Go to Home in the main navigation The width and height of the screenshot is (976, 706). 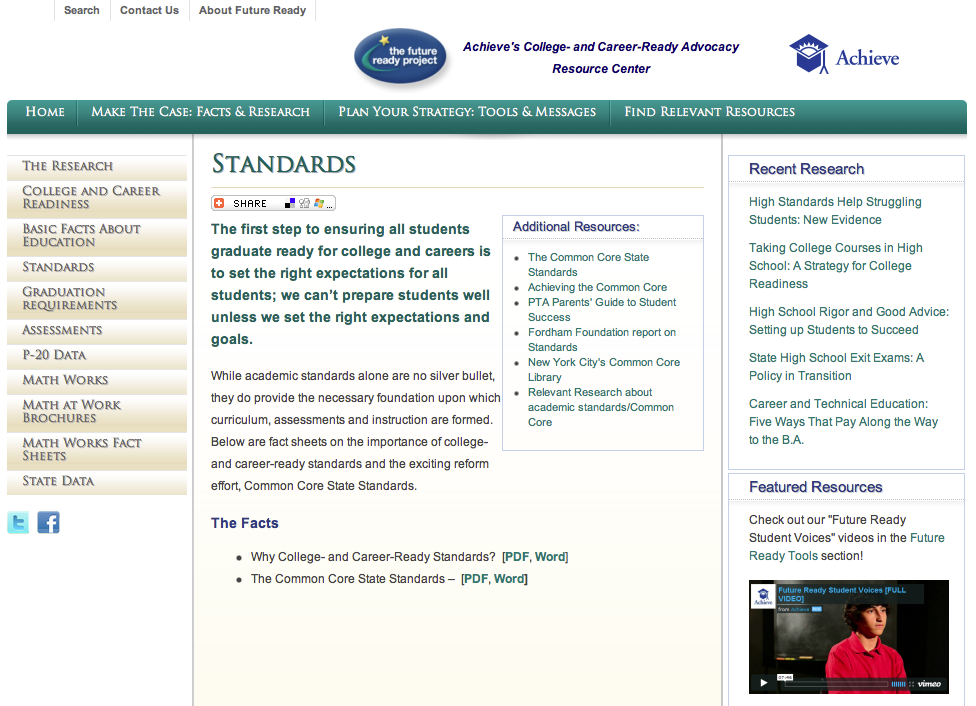pos(45,112)
